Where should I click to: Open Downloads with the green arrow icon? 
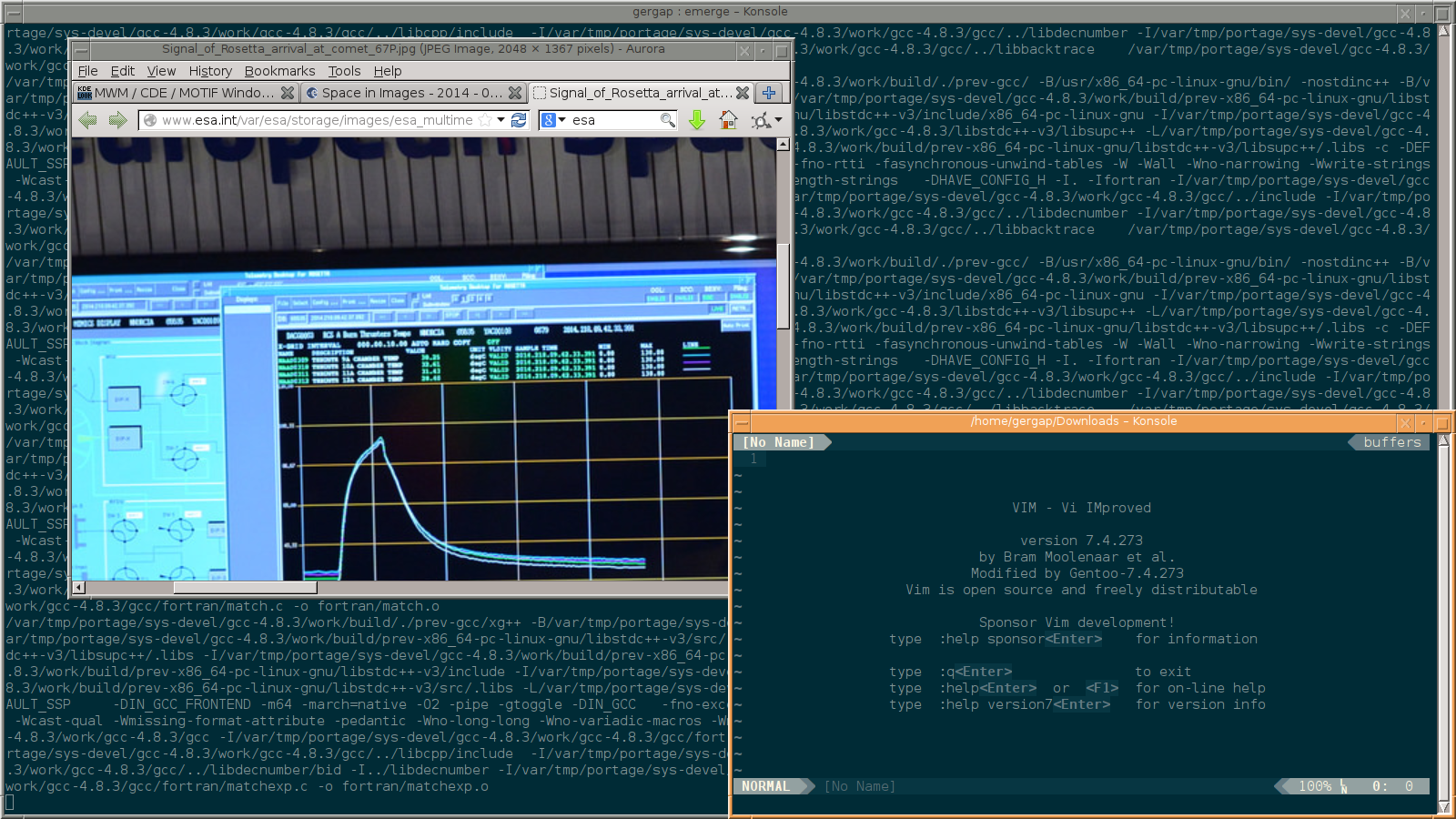click(x=697, y=120)
